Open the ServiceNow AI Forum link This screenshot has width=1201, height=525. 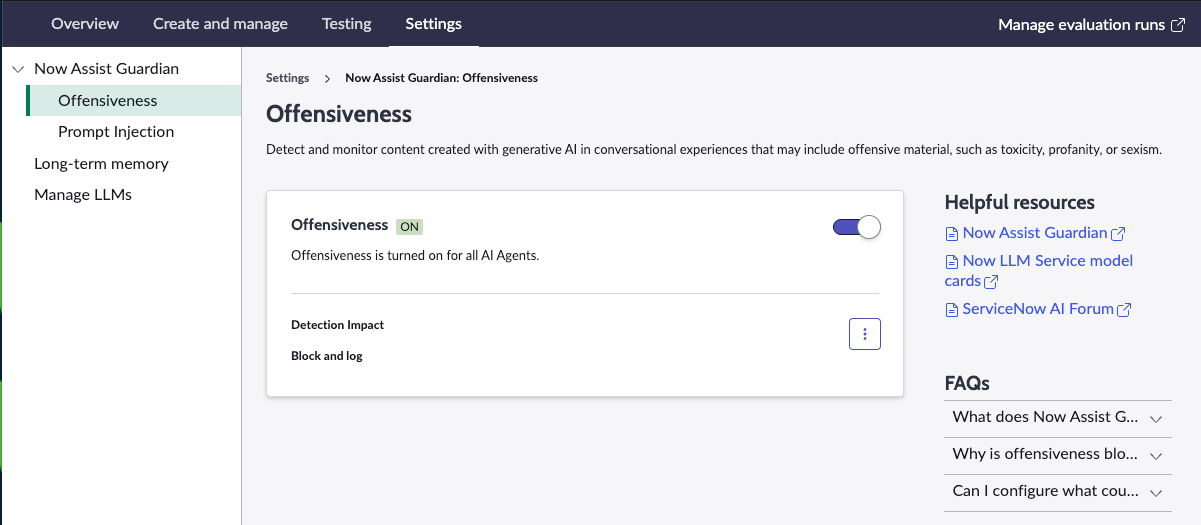point(1038,309)
